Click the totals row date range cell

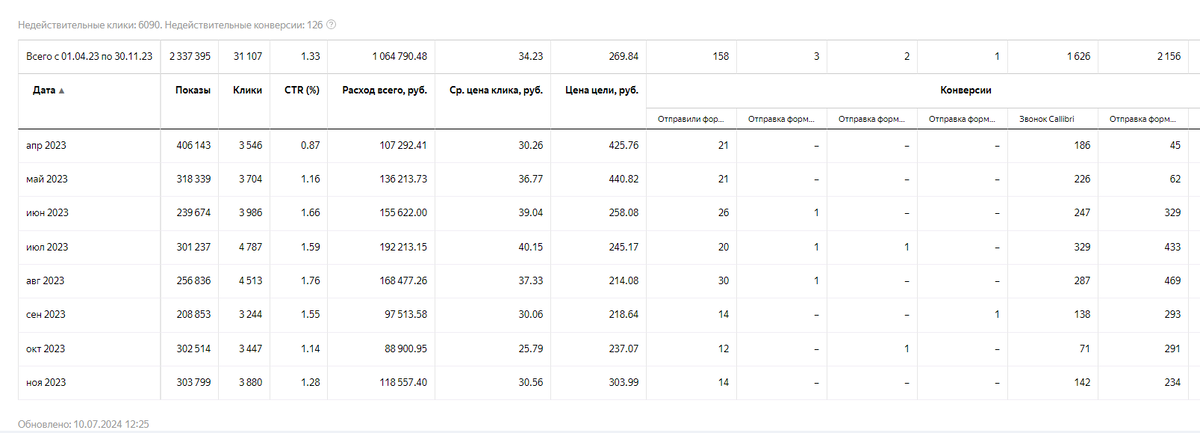point(89,56)
